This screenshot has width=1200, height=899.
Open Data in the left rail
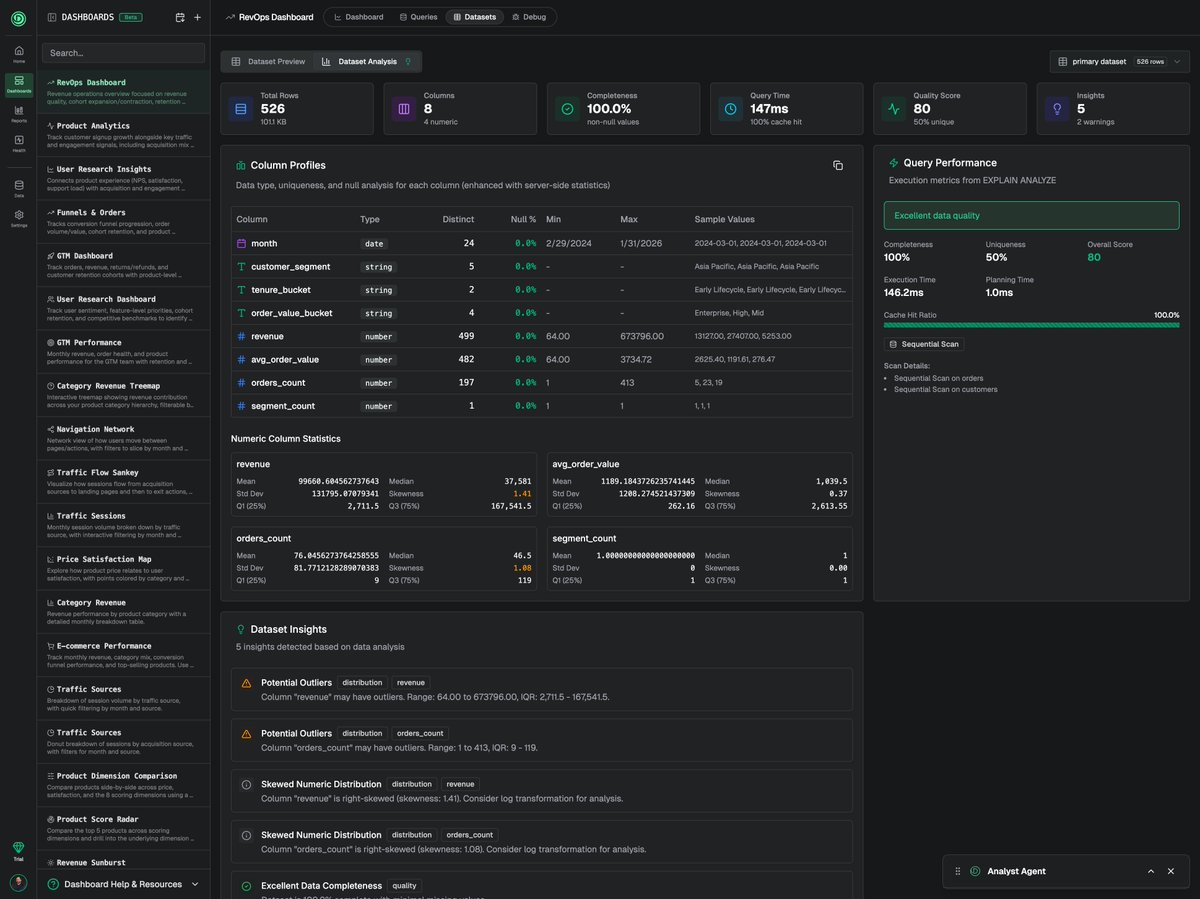(x=18, y=188)
